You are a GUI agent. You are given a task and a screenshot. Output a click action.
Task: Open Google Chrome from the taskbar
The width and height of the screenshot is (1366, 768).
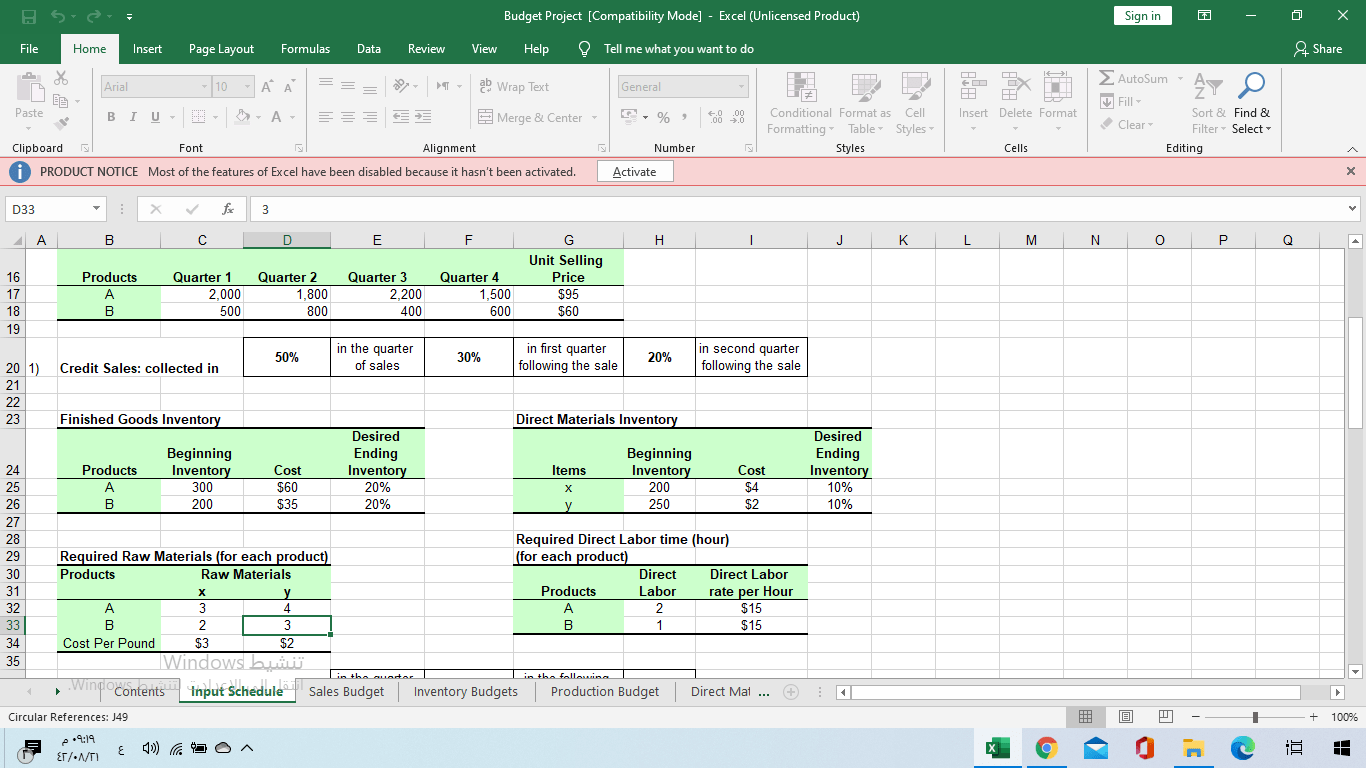click(1046, 748)
